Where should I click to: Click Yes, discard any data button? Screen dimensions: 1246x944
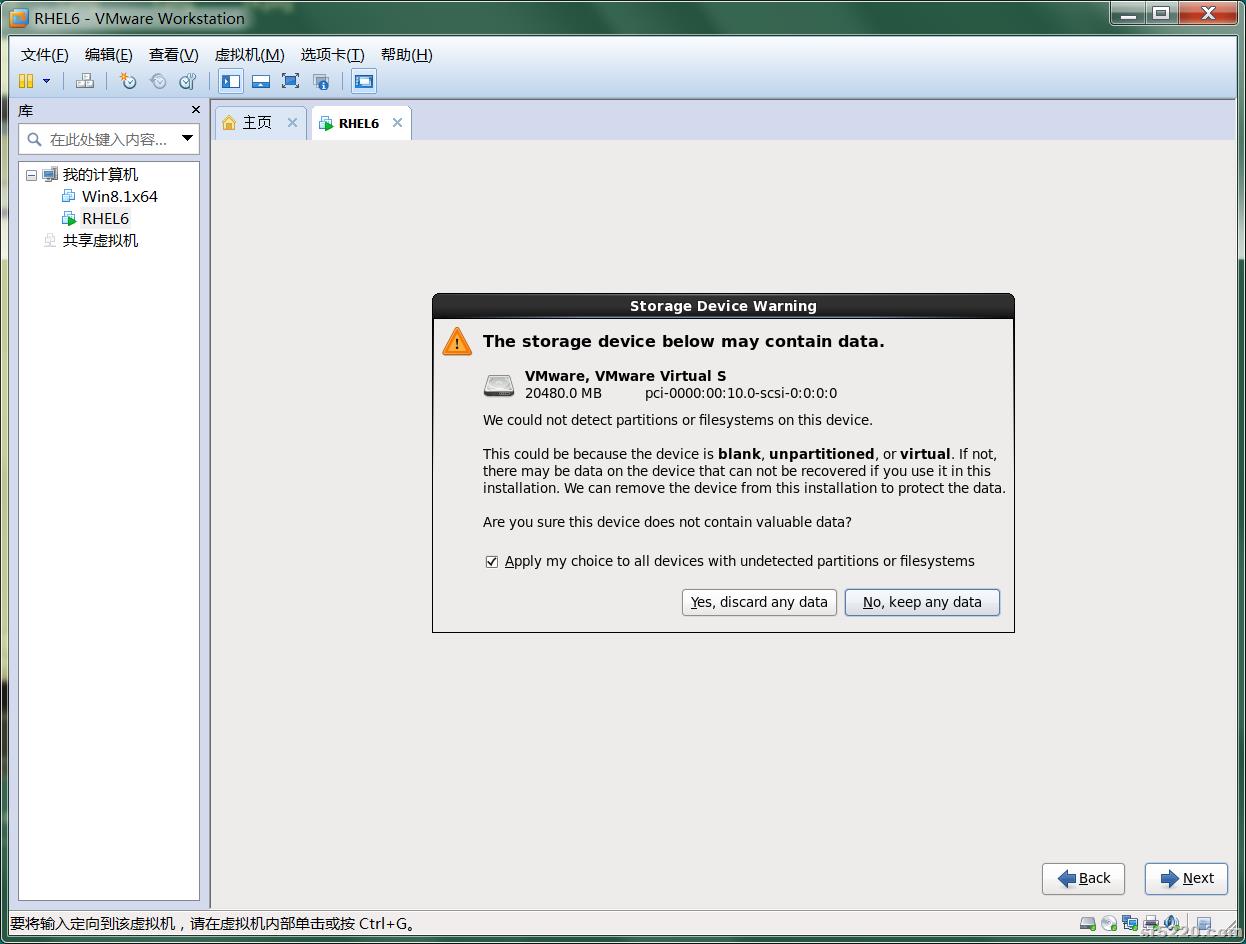tap(759, 602)
